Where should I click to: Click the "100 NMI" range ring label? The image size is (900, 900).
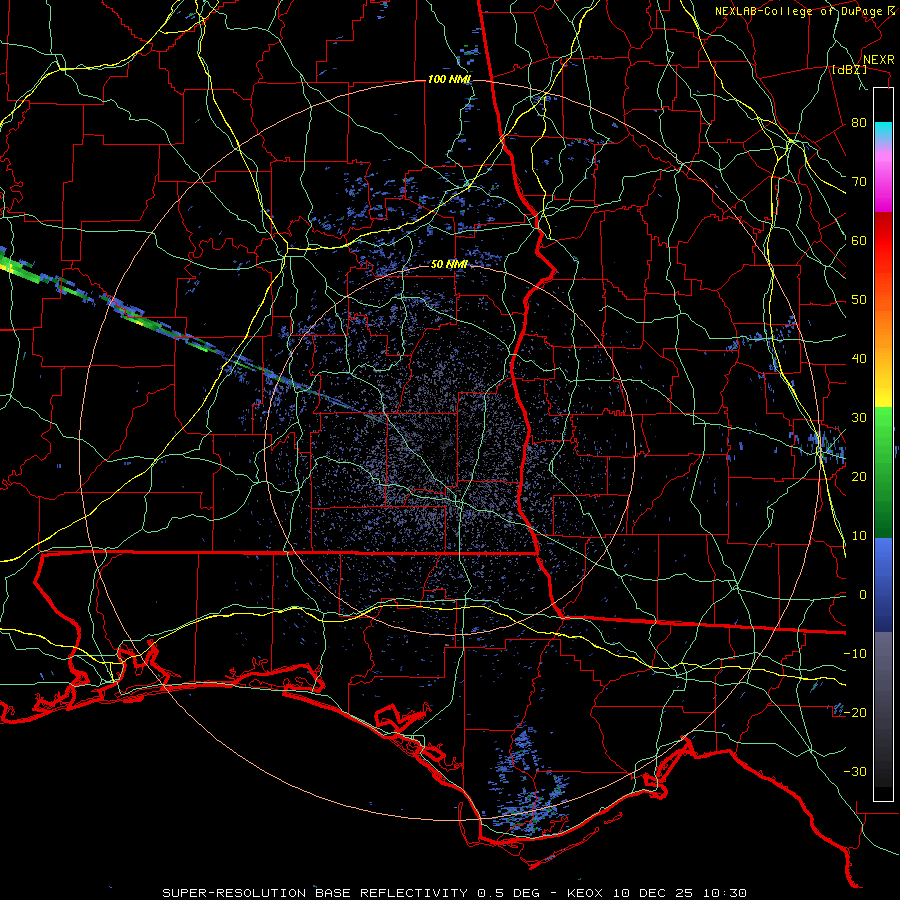click(x=449, y=79)
